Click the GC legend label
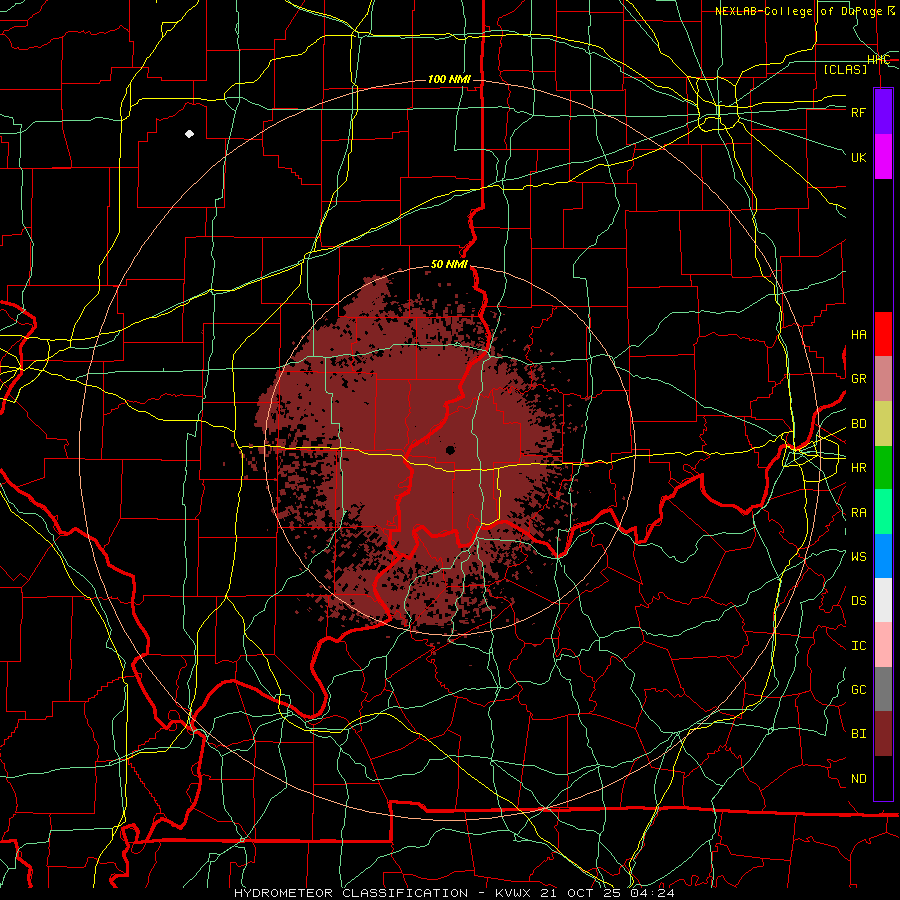This screenshot has height=900, width=900. (858, 690)
